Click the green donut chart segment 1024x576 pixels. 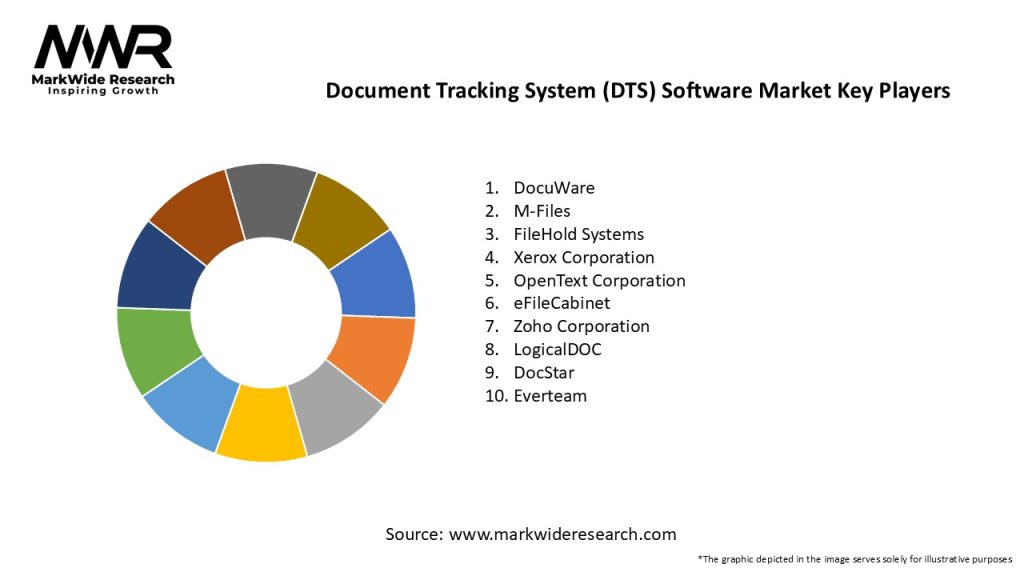pos(153,348)
